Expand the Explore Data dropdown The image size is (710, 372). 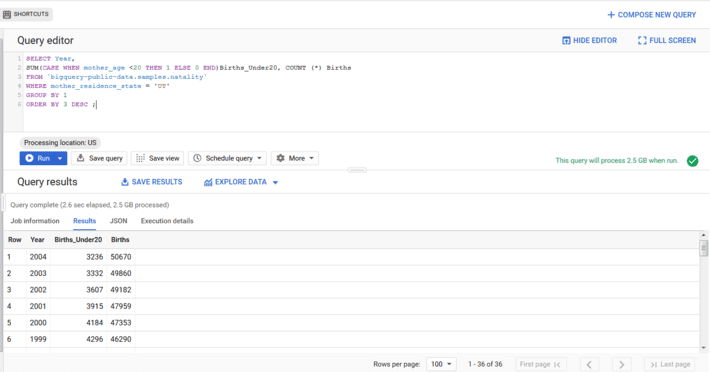coord(275,182)
